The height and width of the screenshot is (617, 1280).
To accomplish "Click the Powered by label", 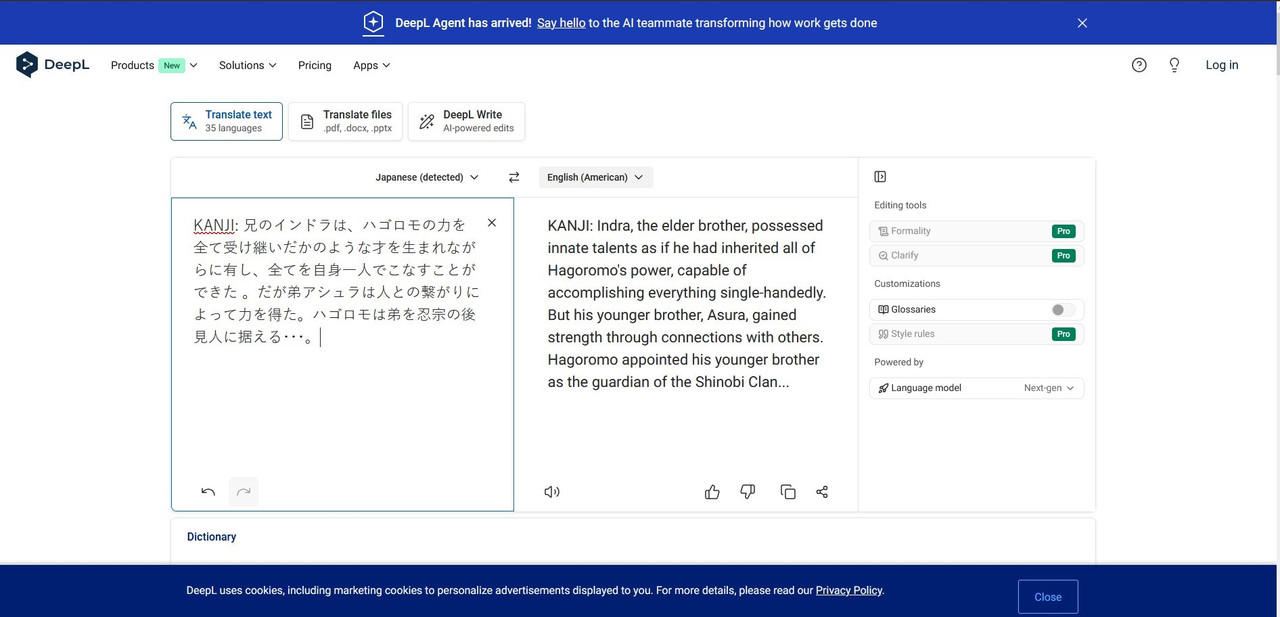I will (x=899, y=362).
